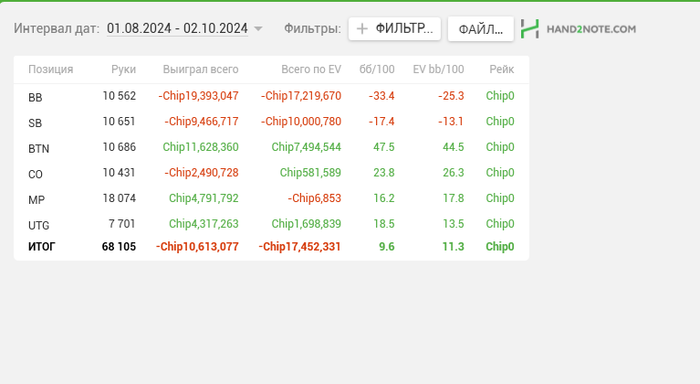This screenshot has width=700, height=384.
Task: Open the date range 01.08.2024 - 02.10.2024
Action: click(x=177, y=29)
